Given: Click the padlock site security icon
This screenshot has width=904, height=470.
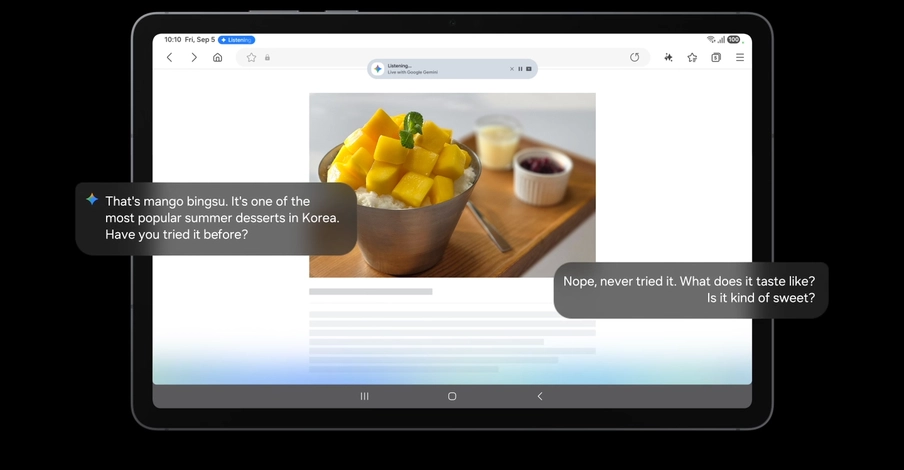Looking at the screenshot, I should point(267,58).
